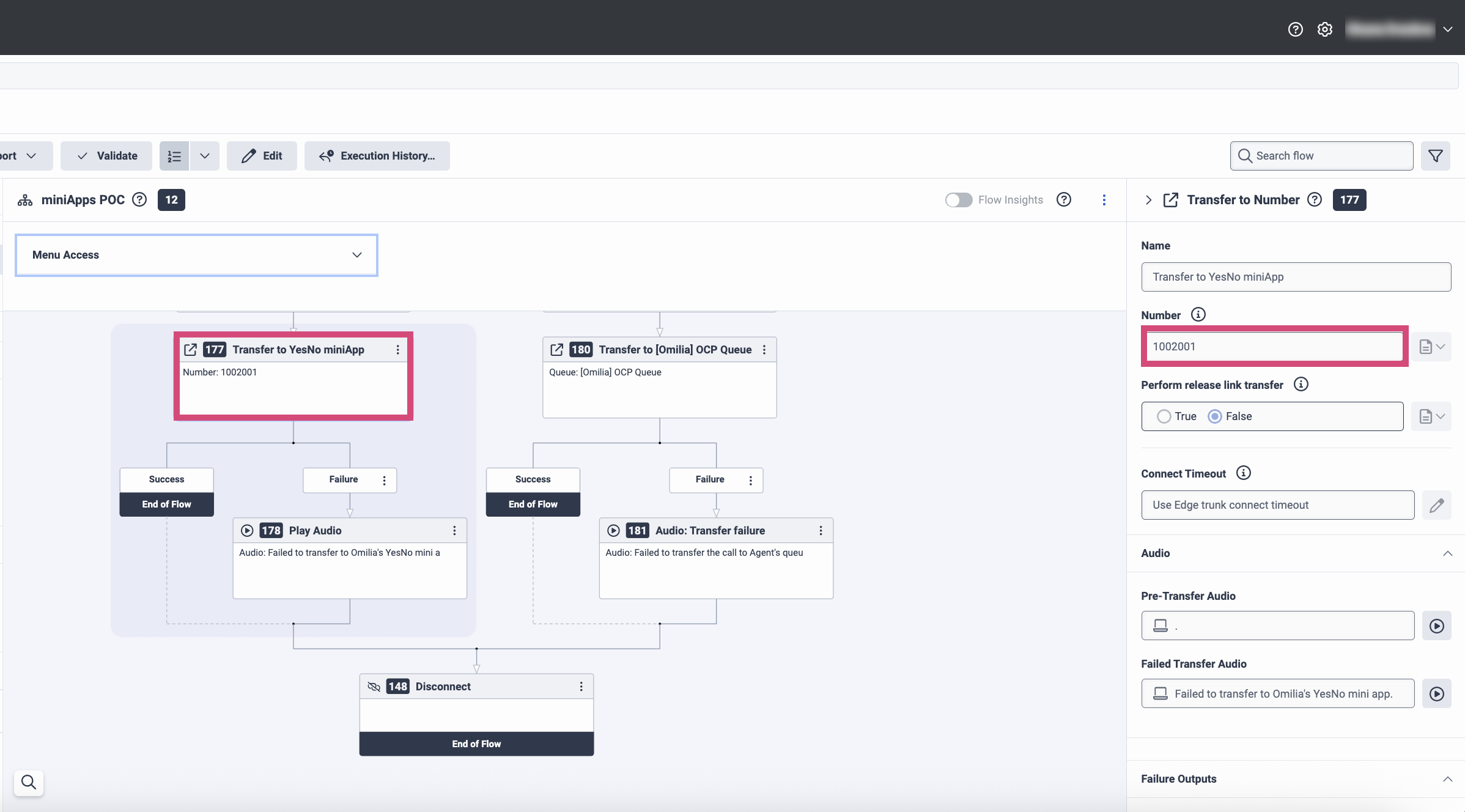Play the Failed Transfer Audio preview
This screenshot has height=812, width=1465.
tap(1436, 694)
